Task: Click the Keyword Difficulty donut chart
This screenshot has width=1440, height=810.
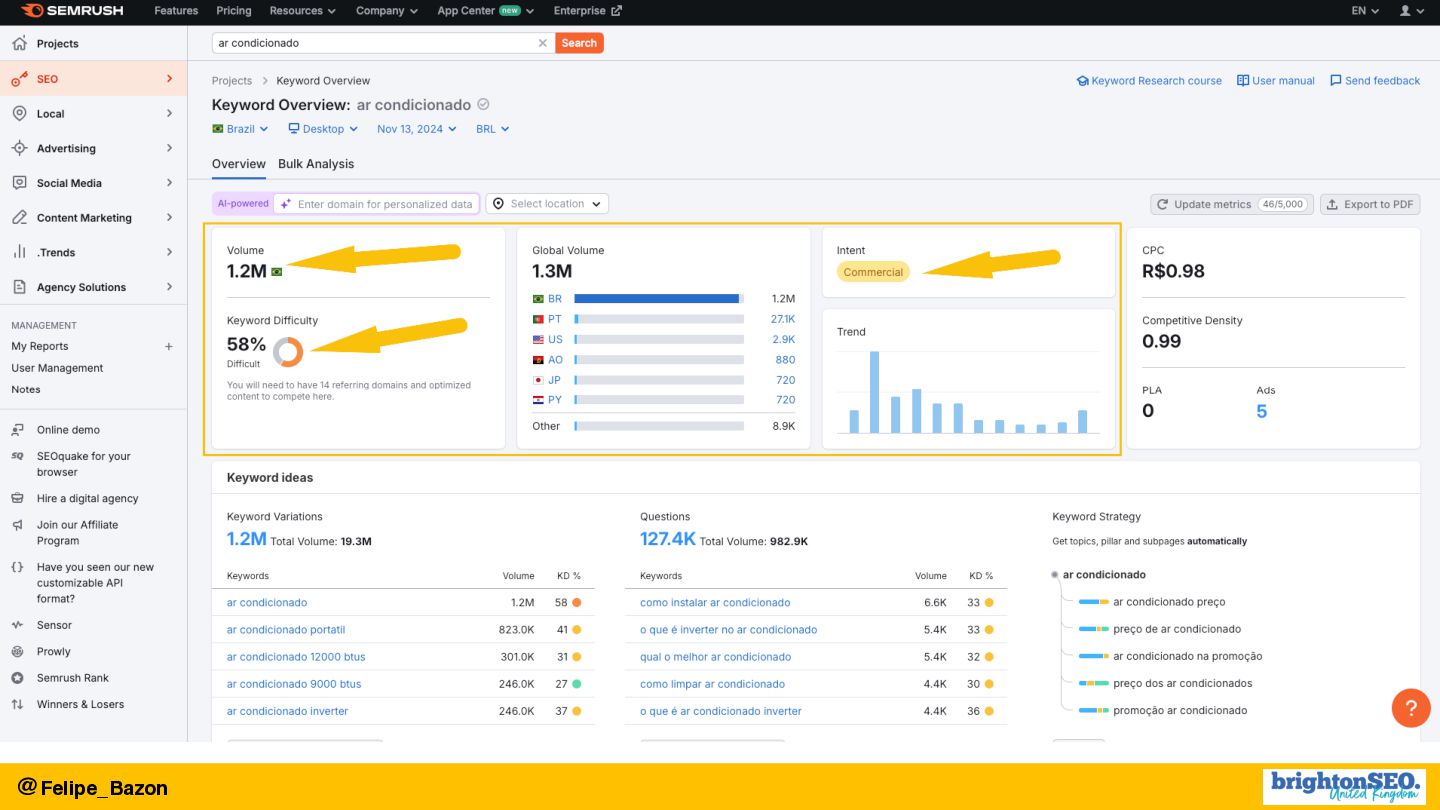Action: point(288,351)
